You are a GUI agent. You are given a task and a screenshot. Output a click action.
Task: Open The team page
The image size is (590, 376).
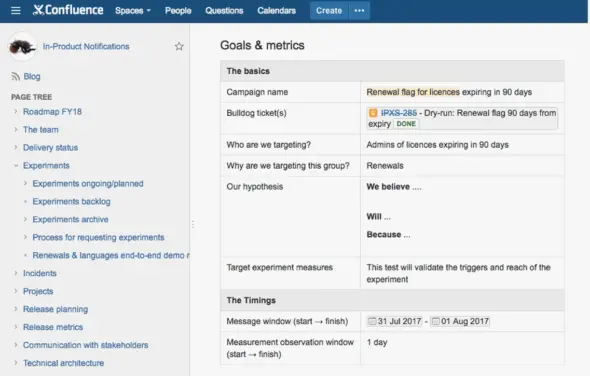(x=41, y=129)
